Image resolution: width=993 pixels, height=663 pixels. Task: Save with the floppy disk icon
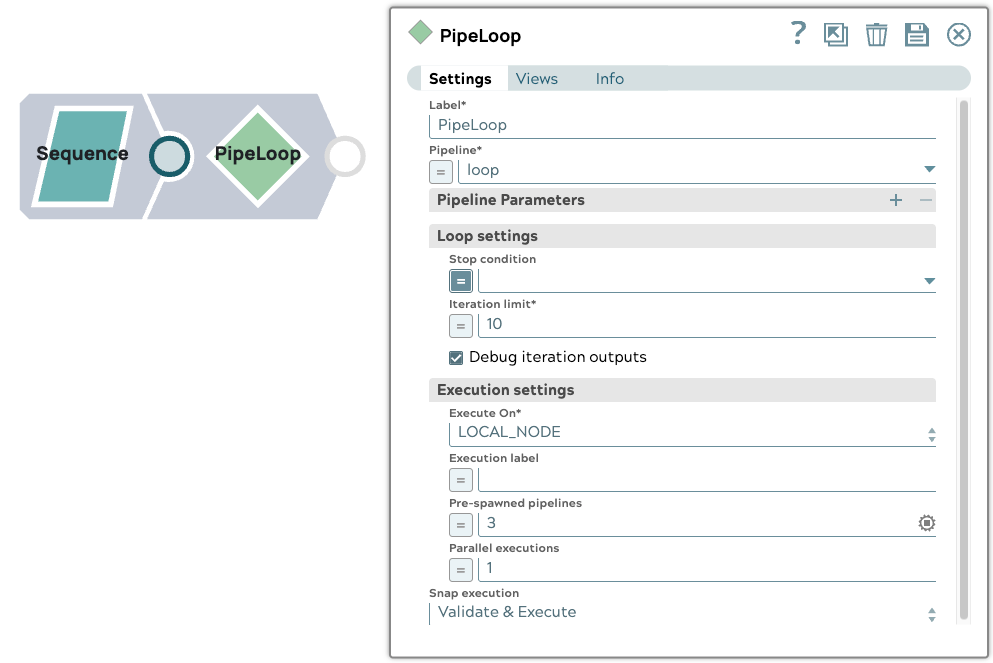click(x=917, y=35)
